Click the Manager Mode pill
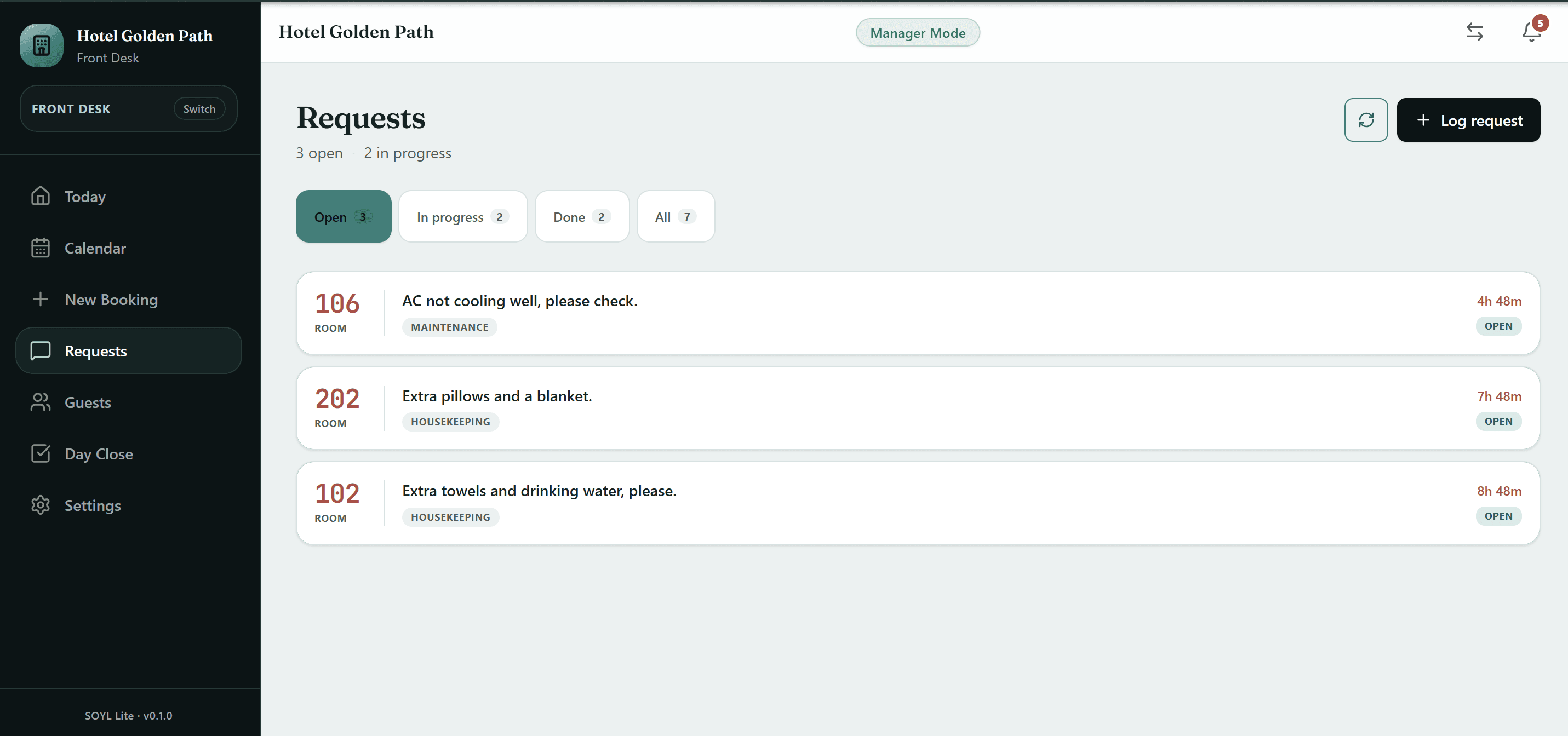 tap(917, 32)
